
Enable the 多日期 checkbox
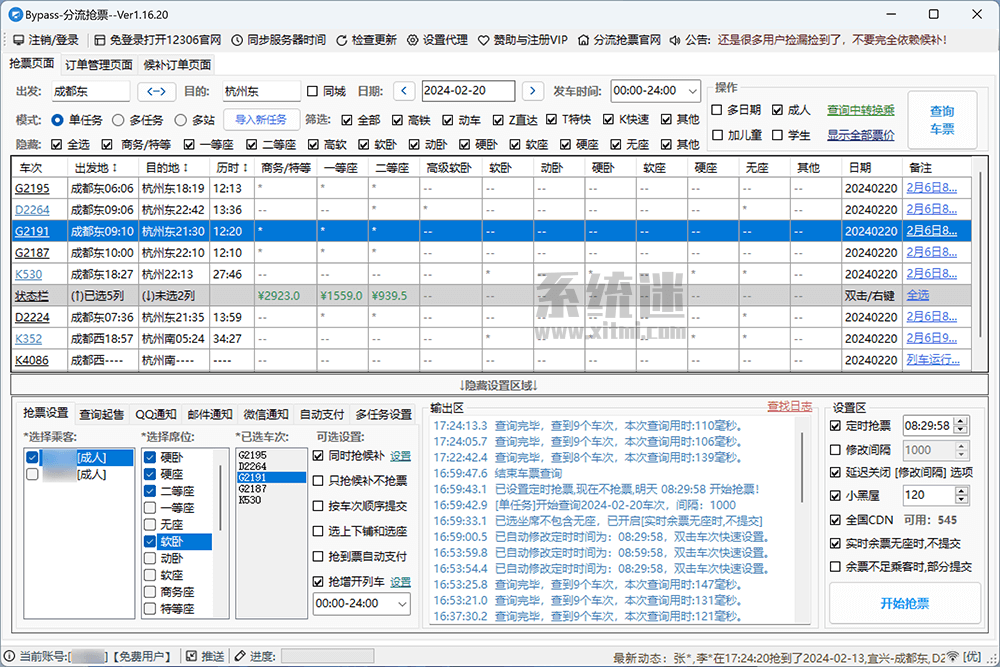pos(717,110)
